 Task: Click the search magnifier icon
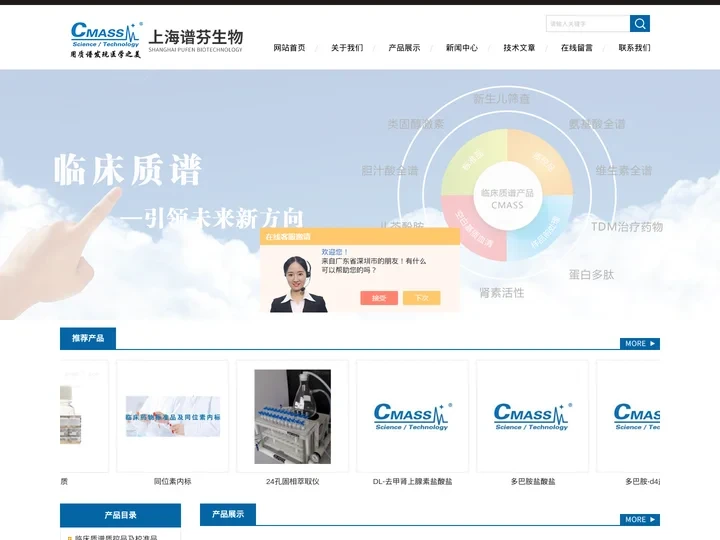click(x=640, y=23)
